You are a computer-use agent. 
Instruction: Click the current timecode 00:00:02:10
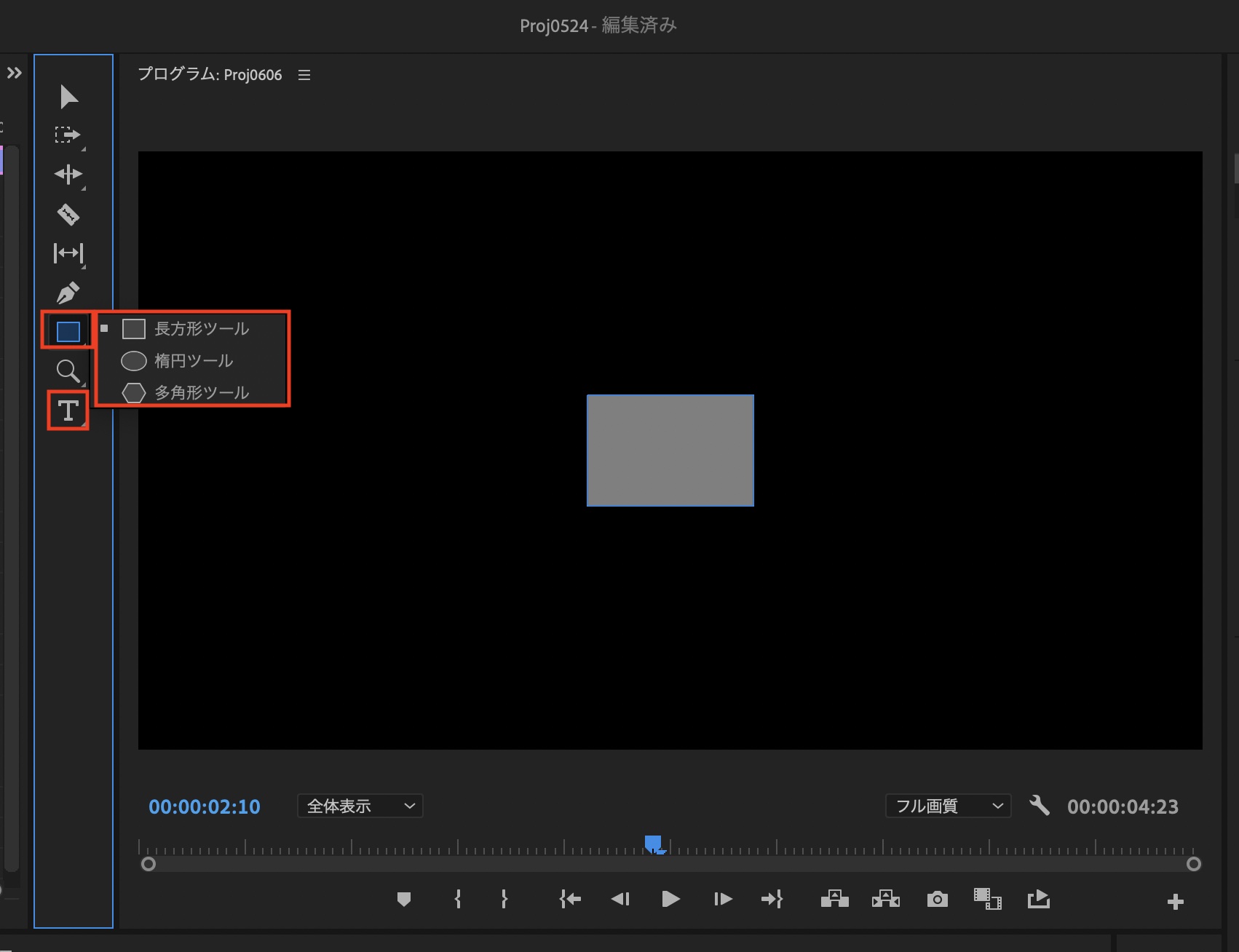point(205,806)
